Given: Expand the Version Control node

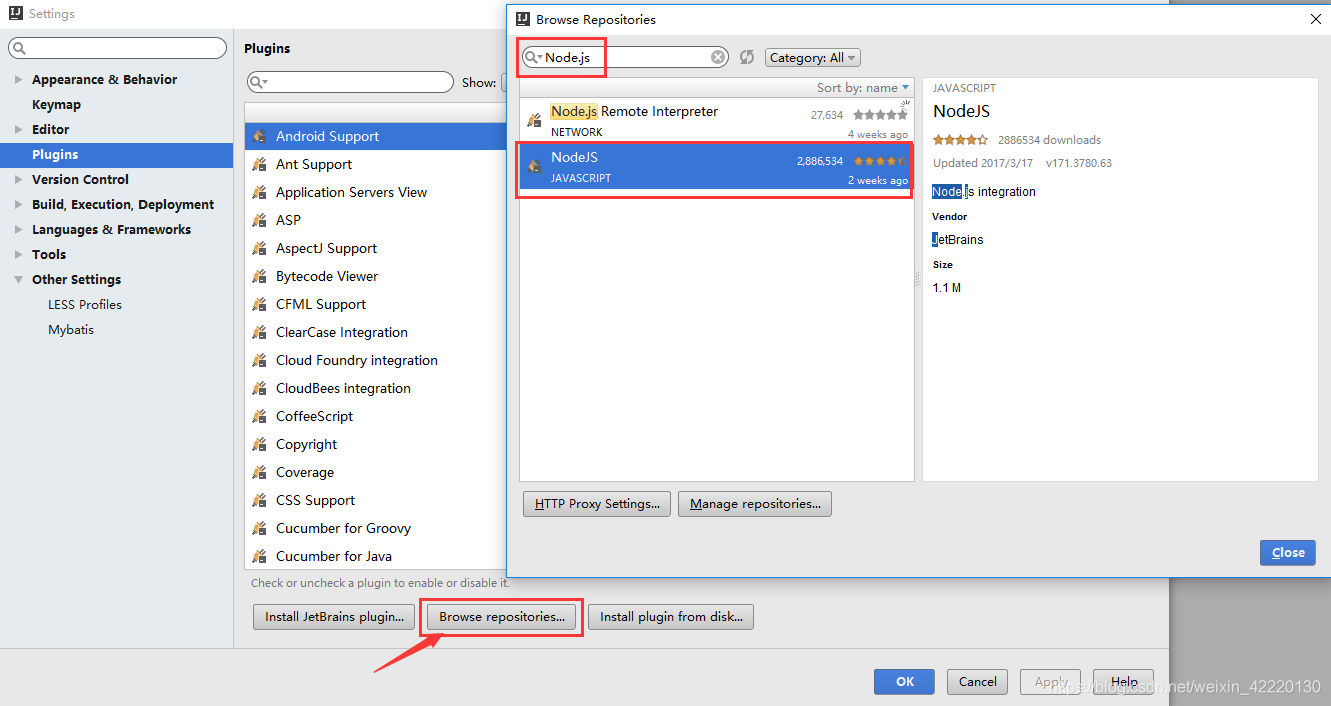Looking at the screenshot, I should (19, 179).
